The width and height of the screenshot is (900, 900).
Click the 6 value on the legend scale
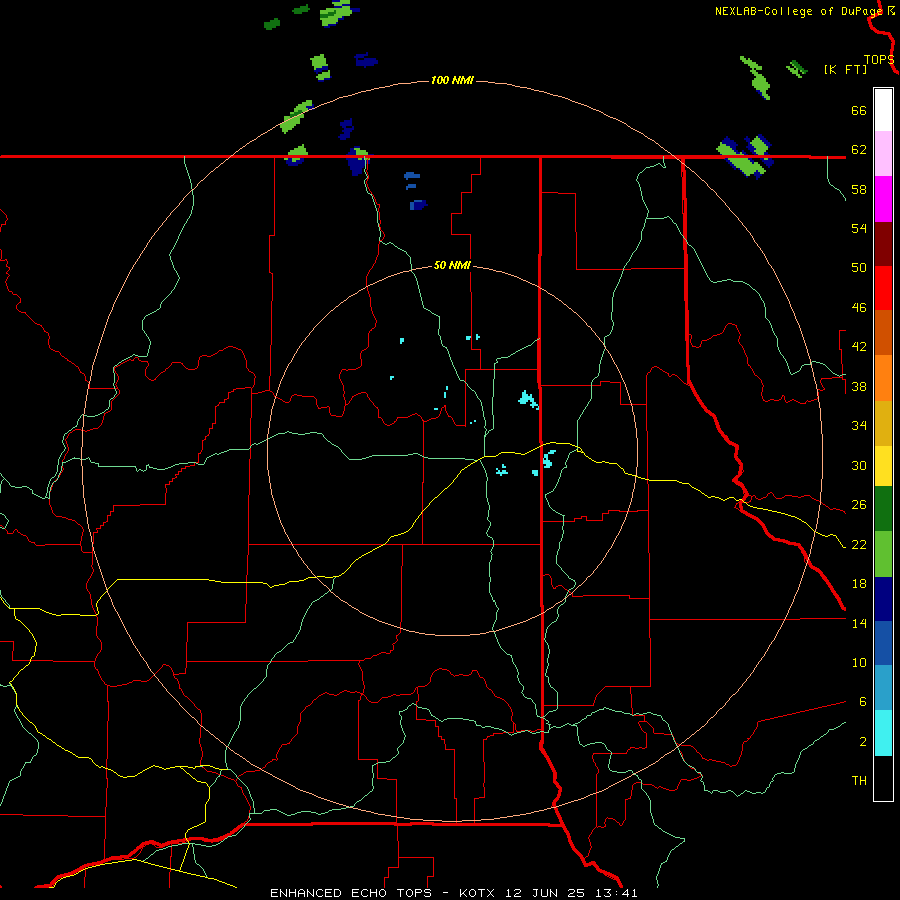tap(862, 702)
